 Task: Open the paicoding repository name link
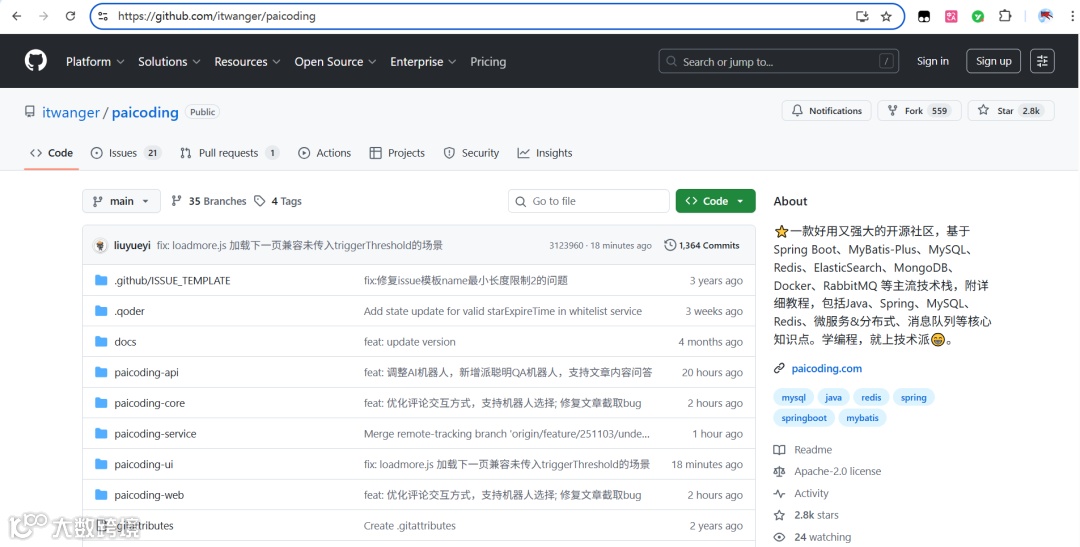click(145, 112)
